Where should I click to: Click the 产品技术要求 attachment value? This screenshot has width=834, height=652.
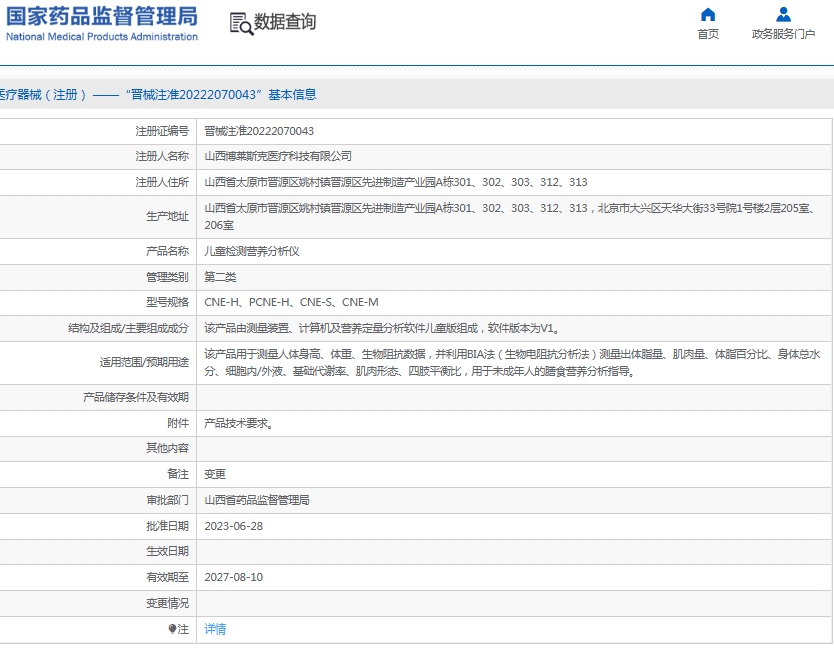[239, 423]
